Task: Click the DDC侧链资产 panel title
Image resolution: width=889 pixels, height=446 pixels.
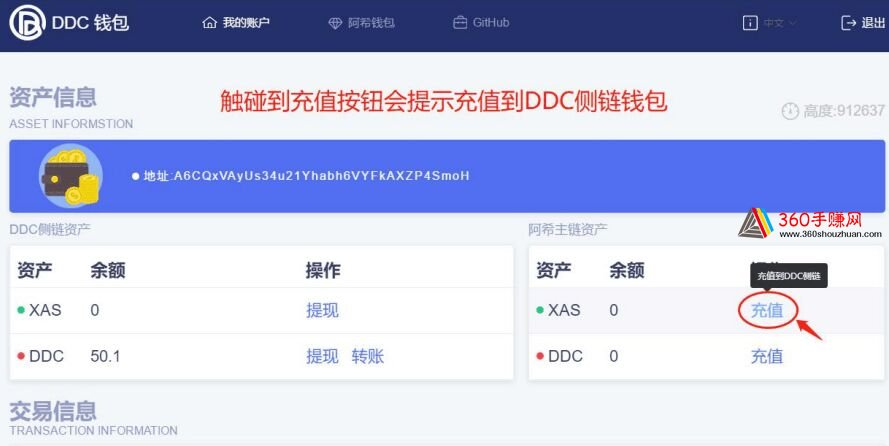Action: click(x=50, y=230)
